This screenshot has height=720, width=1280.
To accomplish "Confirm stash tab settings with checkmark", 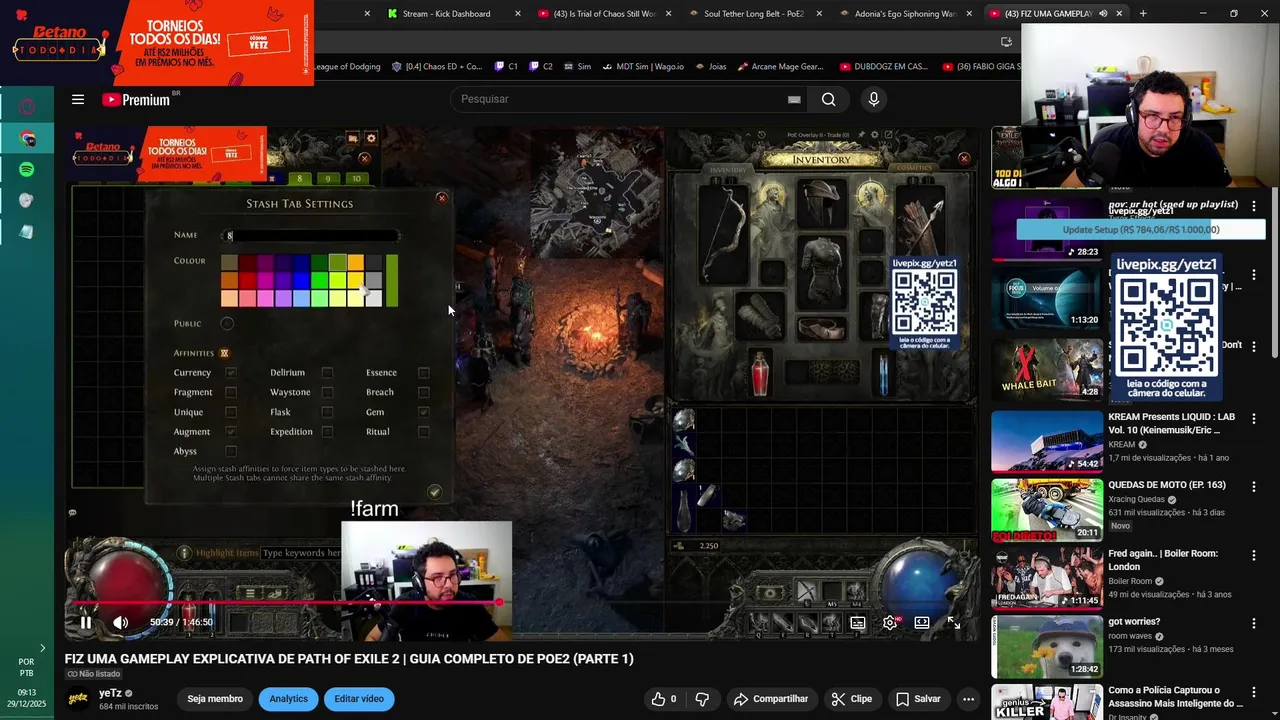I will 434,491.
